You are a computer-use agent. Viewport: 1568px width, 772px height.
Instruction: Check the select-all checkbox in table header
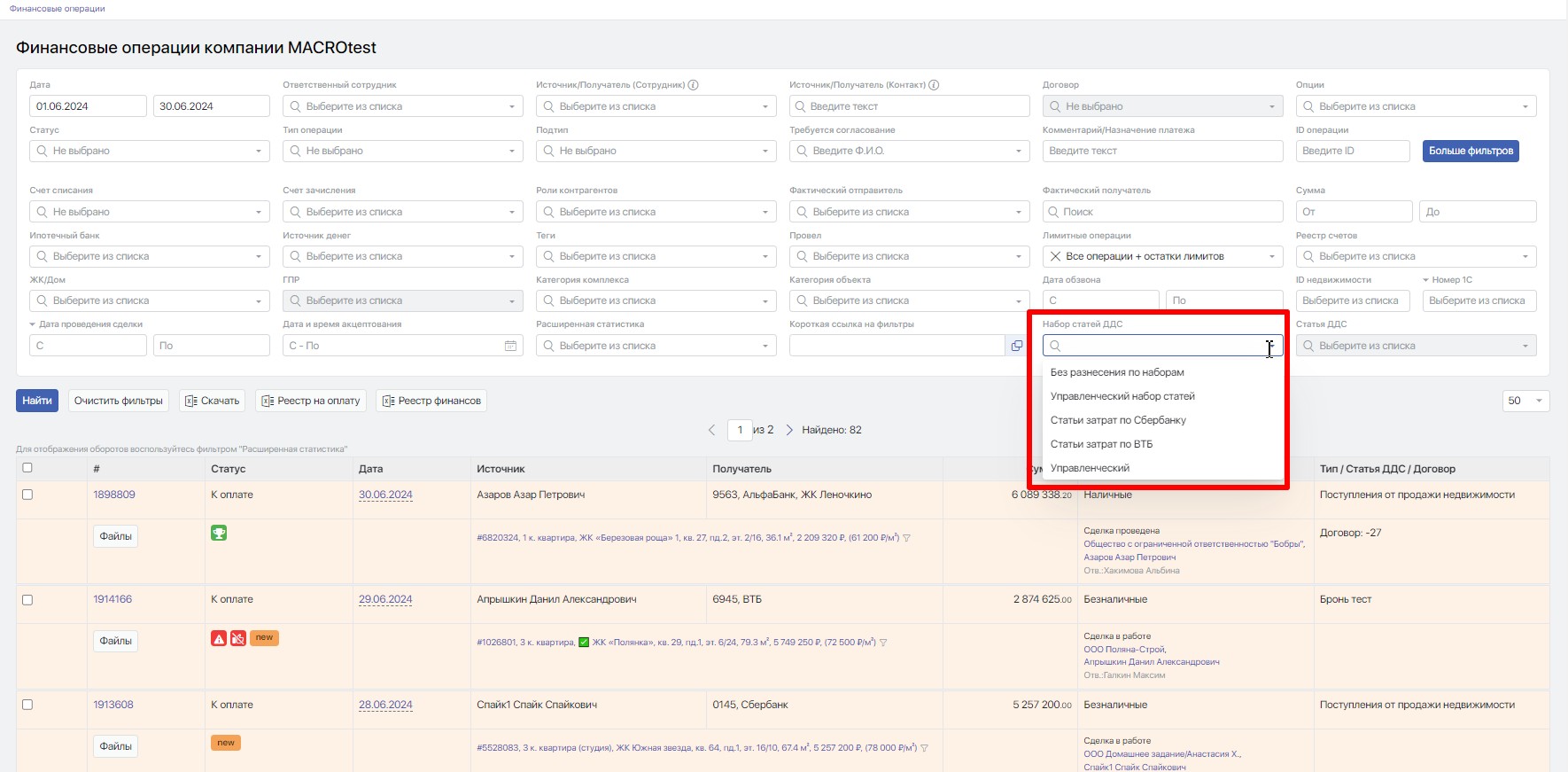pyautogui.click(x=27, y=468)
